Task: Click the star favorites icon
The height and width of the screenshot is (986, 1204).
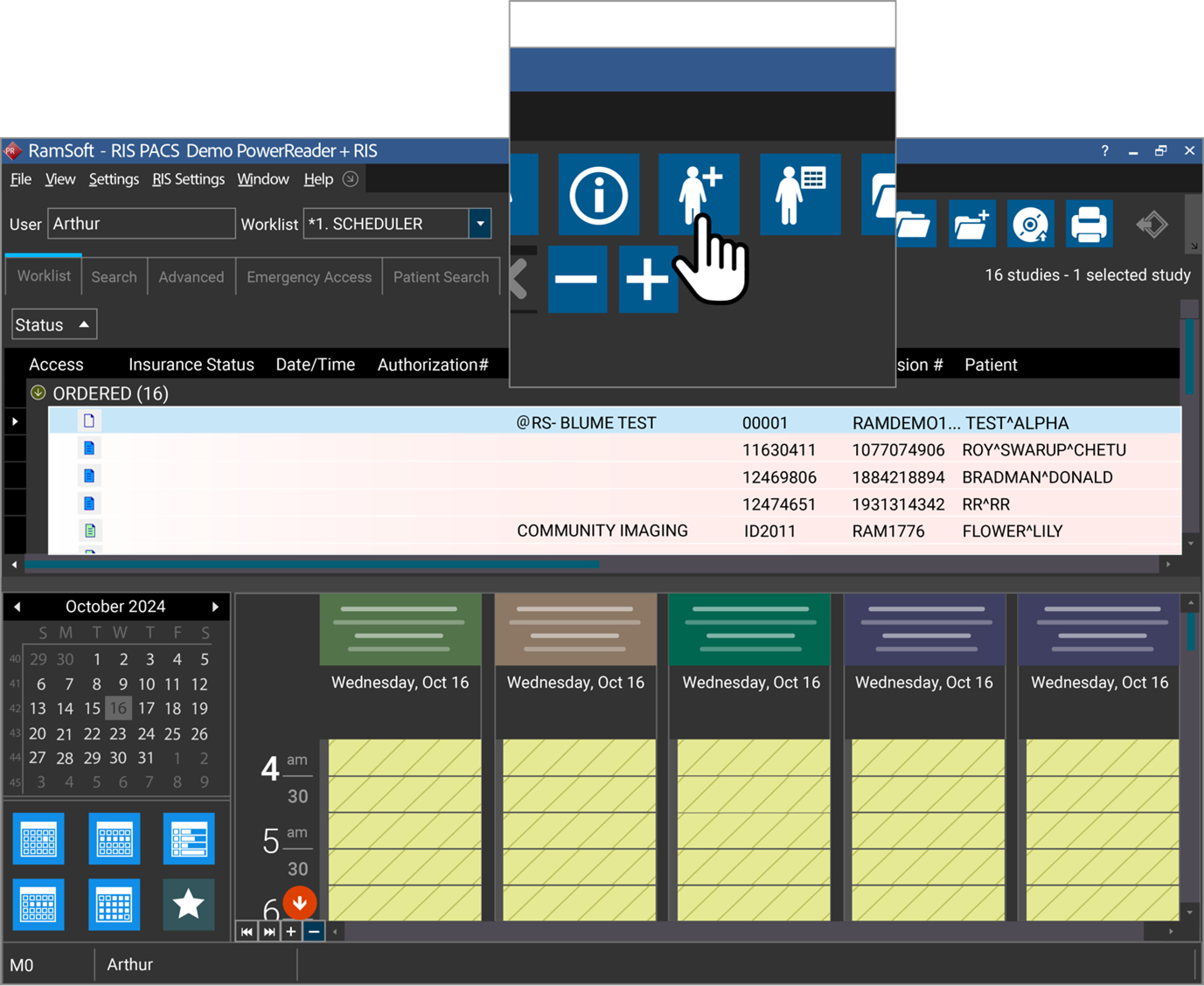Action: tap(188, 905)
